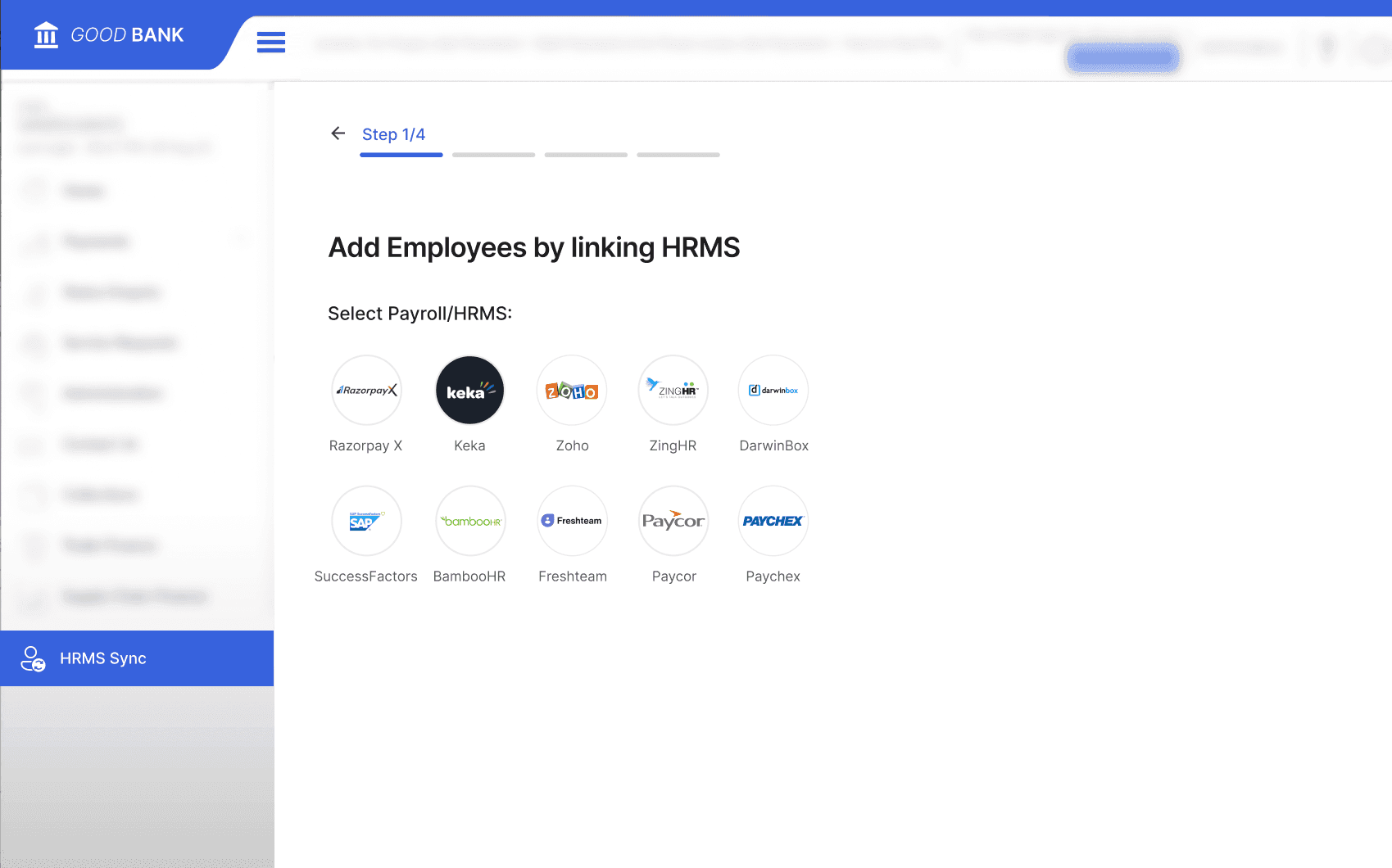Click the Keka label text
This screenshot has height=868, width=1392.
(x=469, y=445)
